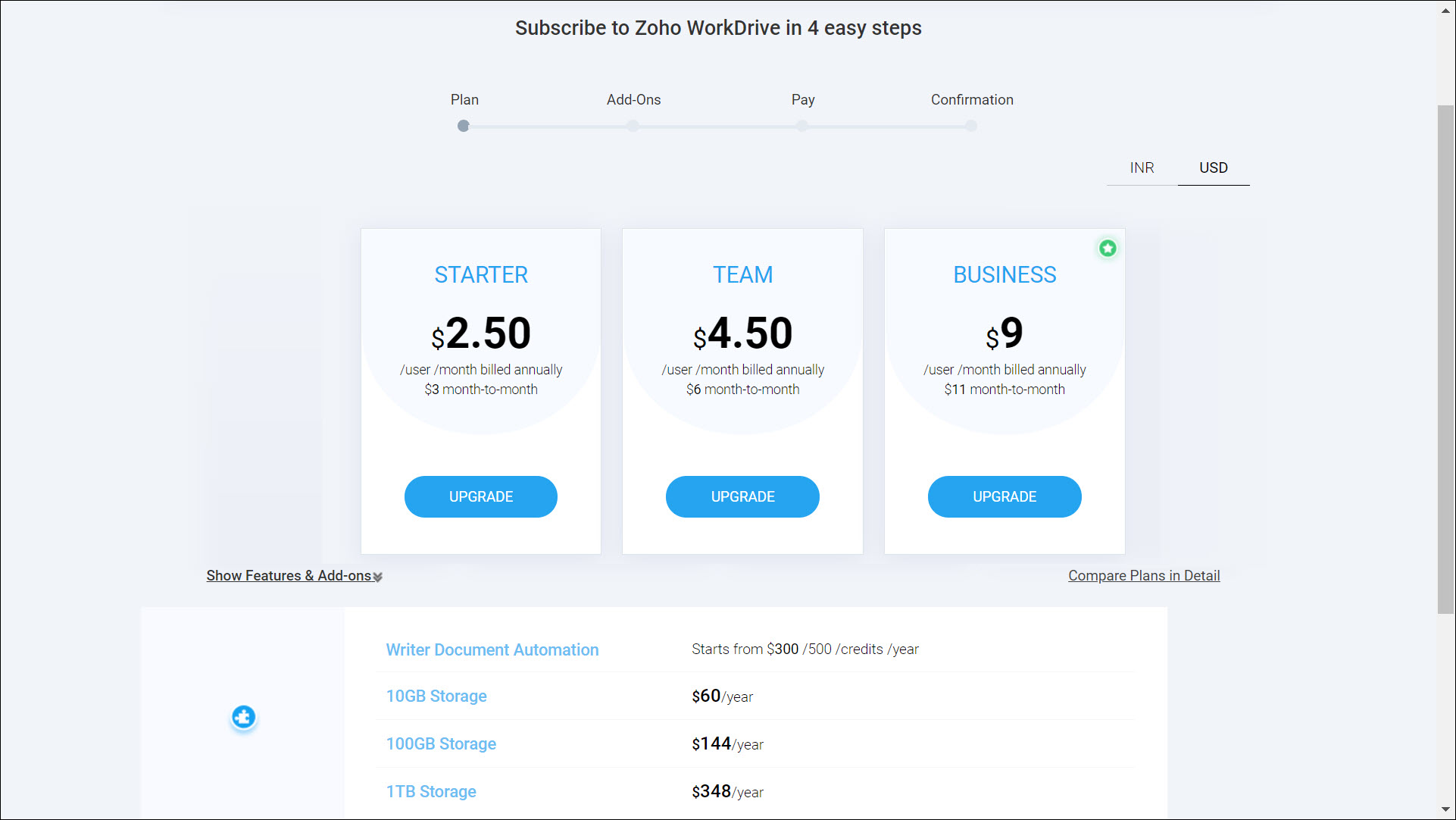Screen dimensions: 1456x820
Task: Upgrade to the Starter plan
Action: coord(481,497)
